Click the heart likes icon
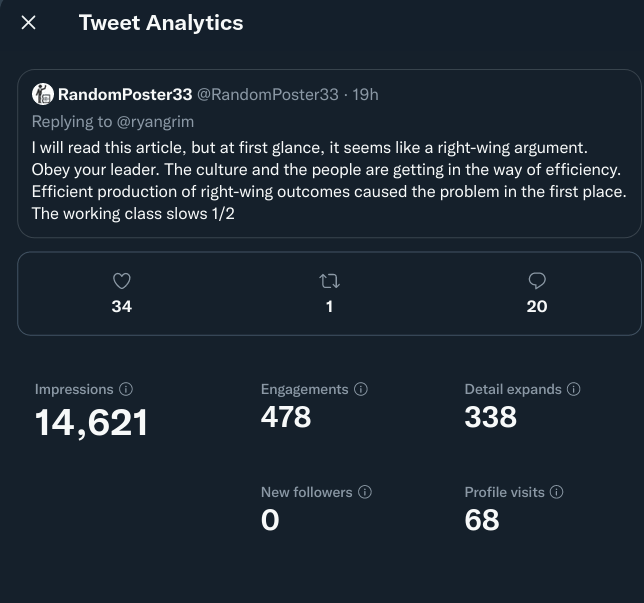This screenshot has height=603, width=644. tap(121, 282)
